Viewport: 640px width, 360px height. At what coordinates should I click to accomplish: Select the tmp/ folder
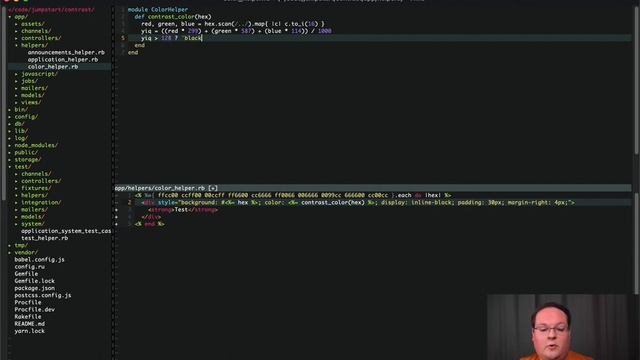click(x=21, y=245)
